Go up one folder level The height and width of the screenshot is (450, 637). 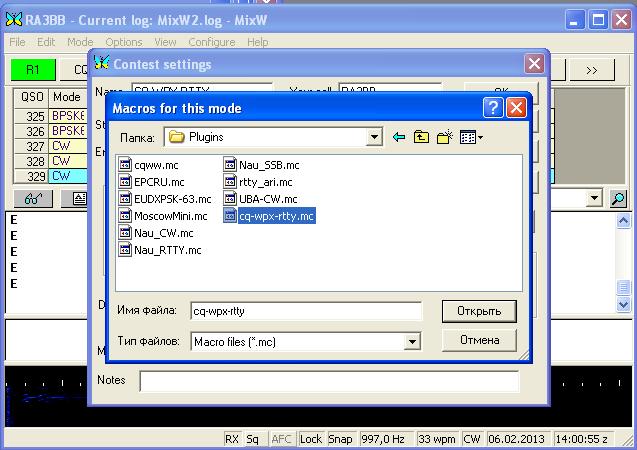coord(421,137)
